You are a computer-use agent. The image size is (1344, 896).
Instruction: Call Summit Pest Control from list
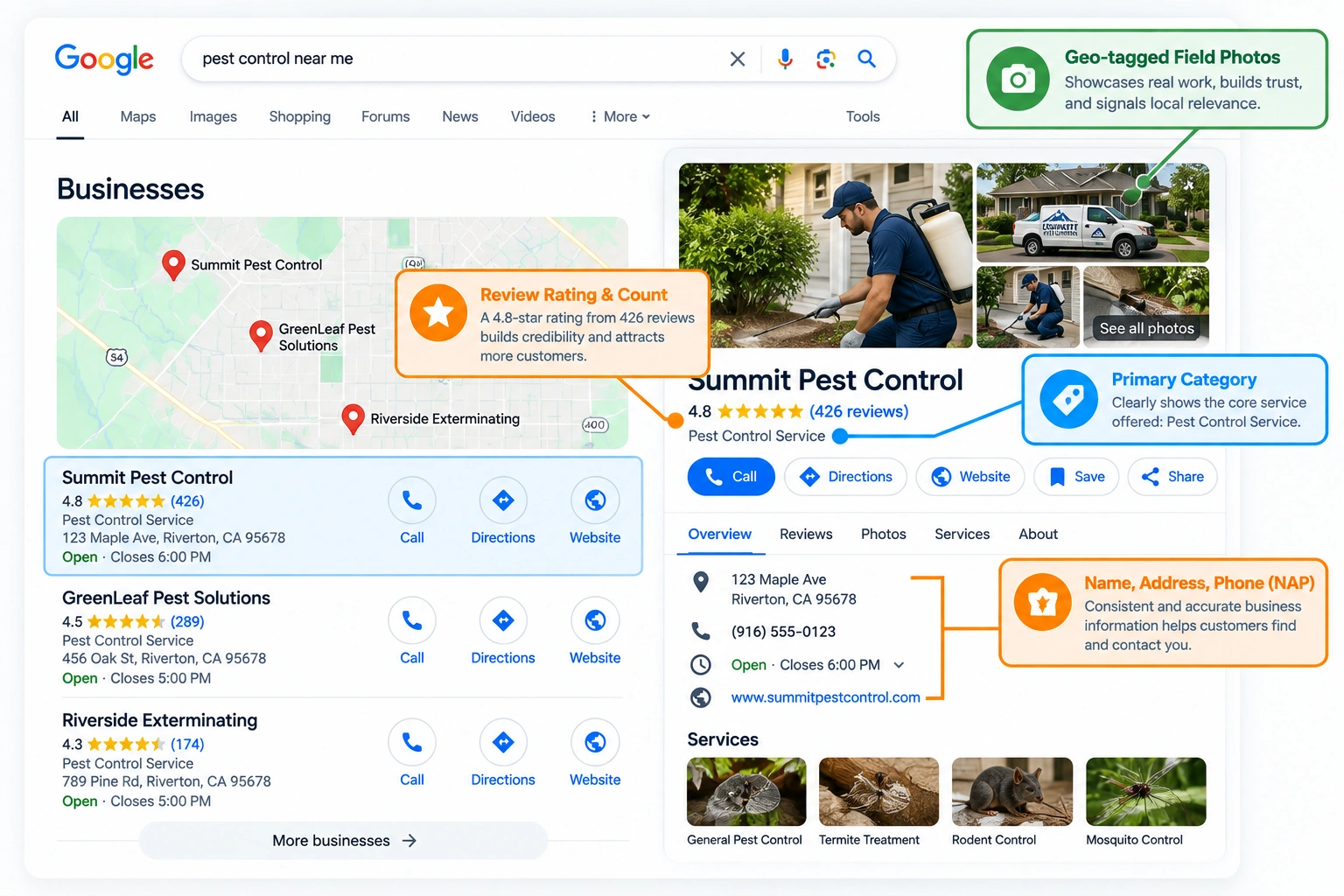click(412, 500)
